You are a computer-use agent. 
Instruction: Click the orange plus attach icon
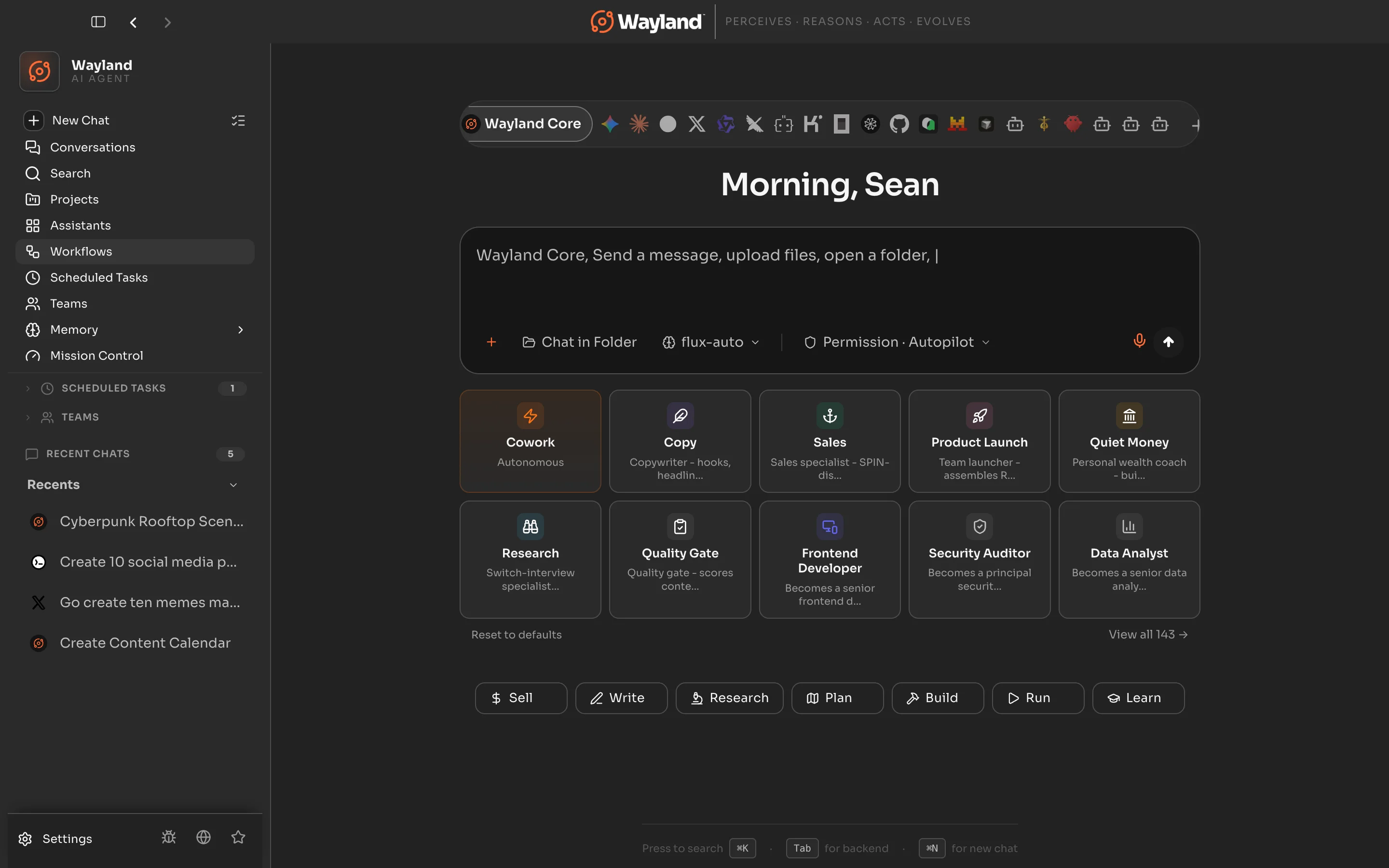tap(491, 342)
